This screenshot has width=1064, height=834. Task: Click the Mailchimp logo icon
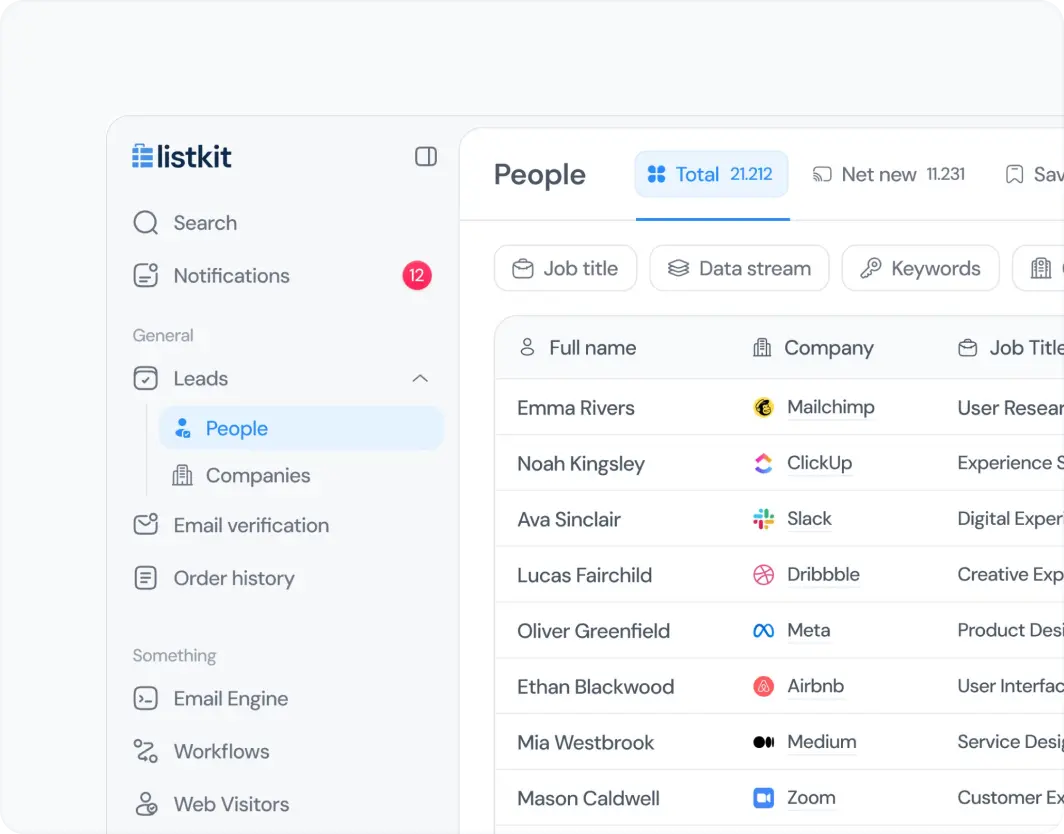tap(763, 407)
